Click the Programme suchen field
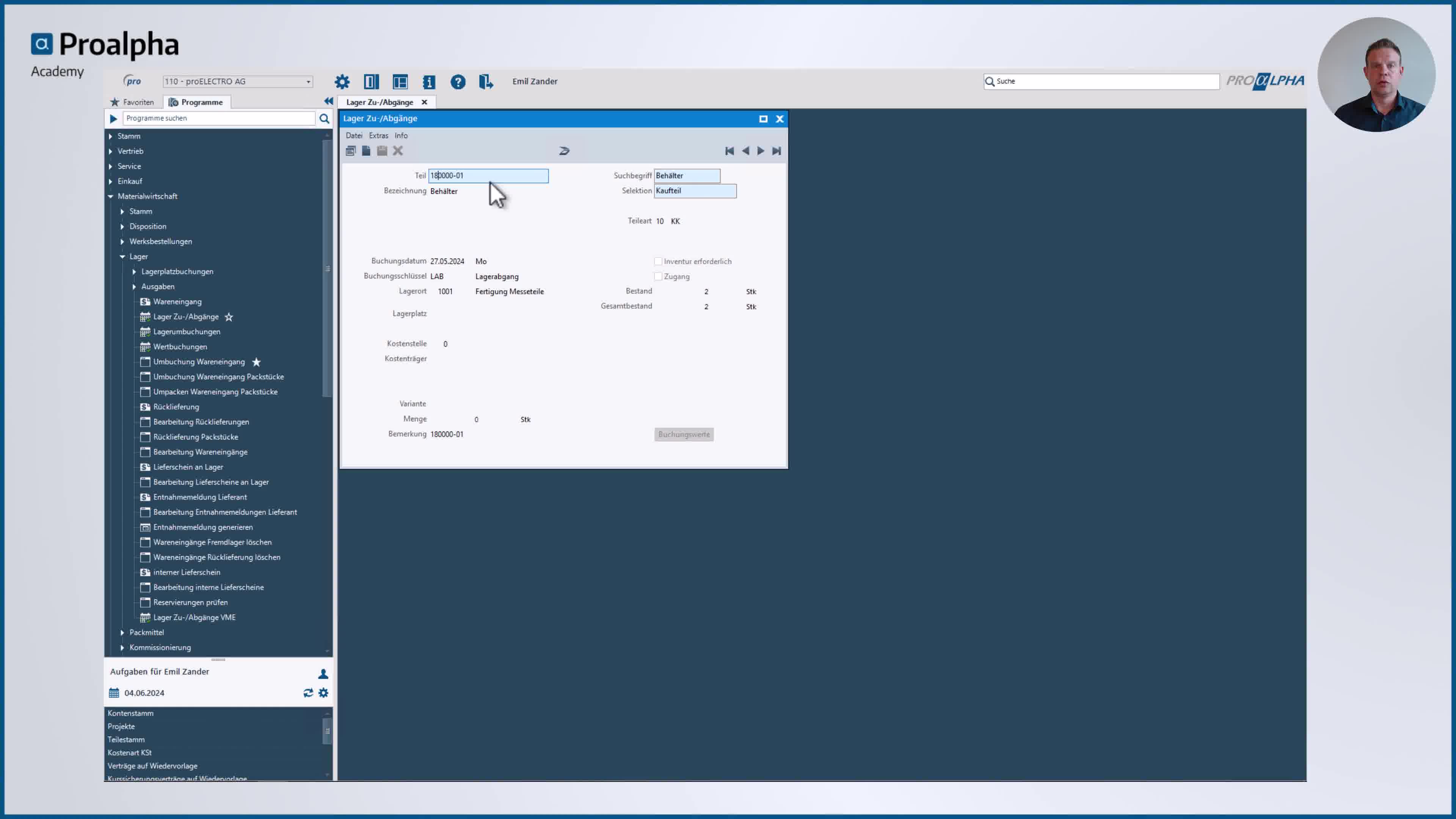The height and width of the screenshot is (819, 1456). [x=219, y=118]
